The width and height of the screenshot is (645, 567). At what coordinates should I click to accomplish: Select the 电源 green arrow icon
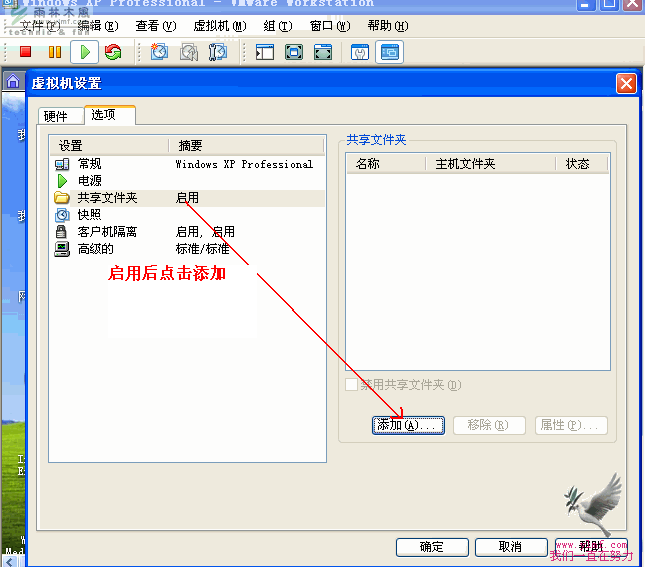[x=62, y=180]
